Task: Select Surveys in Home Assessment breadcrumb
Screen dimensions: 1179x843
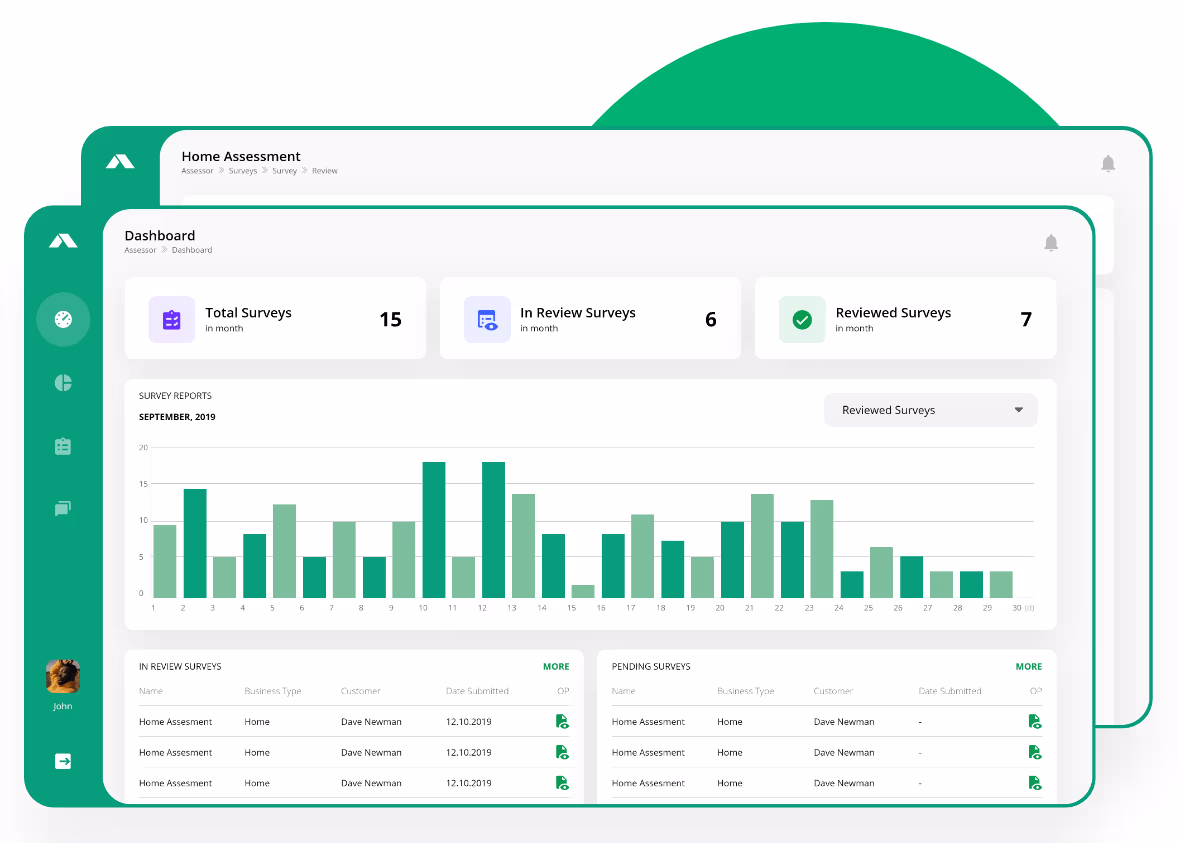Action: point(242,171)
